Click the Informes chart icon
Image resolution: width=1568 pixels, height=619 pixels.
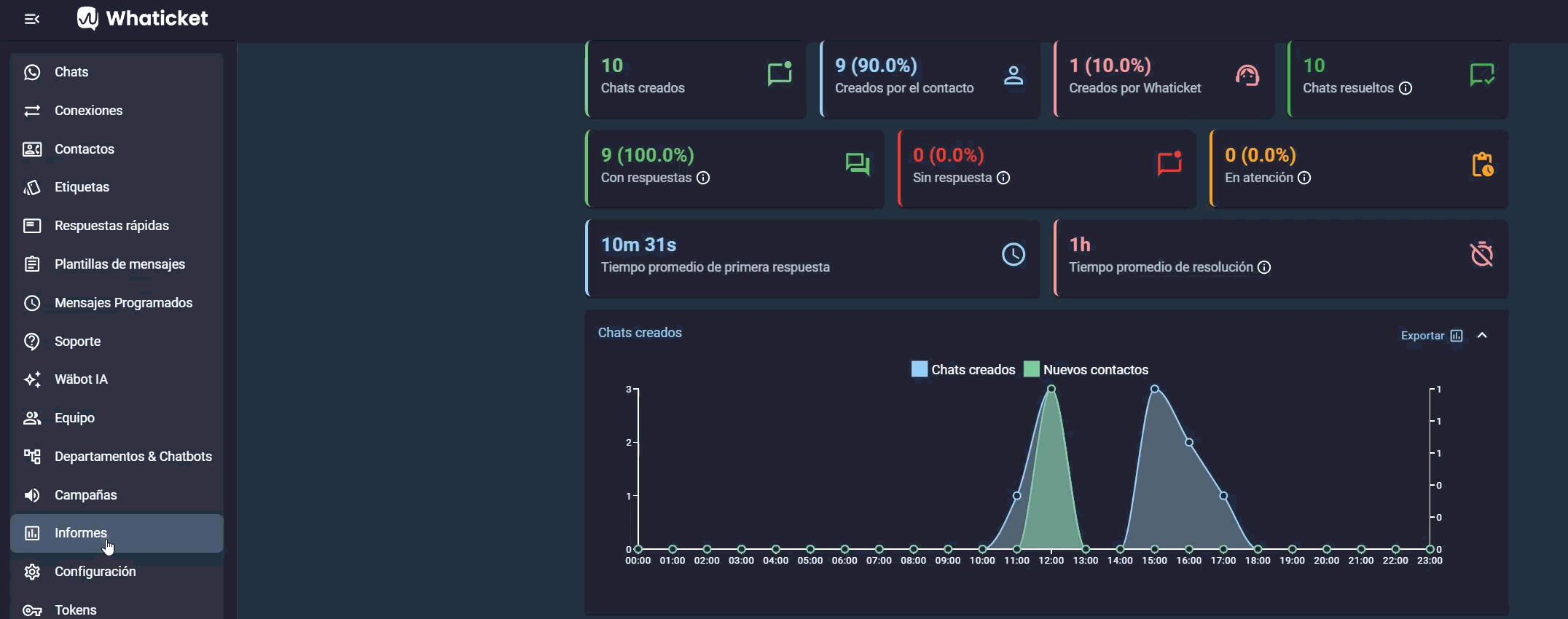tap(32, 533)
